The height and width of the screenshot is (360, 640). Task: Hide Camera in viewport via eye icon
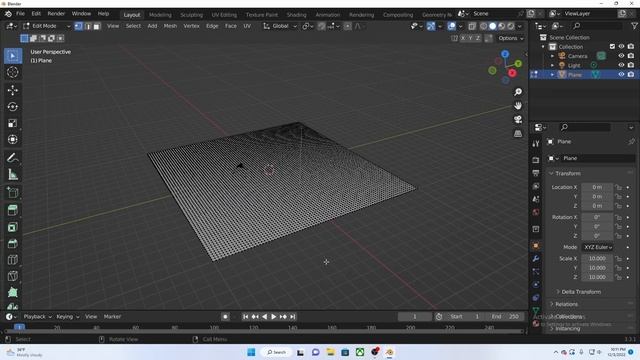(621, 56)
